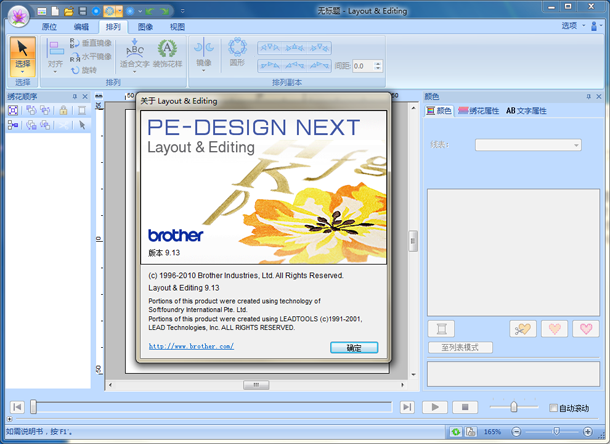This screenshot has width=610, height=444.
Task: Click the green Redo arrow
Action: 165,11
